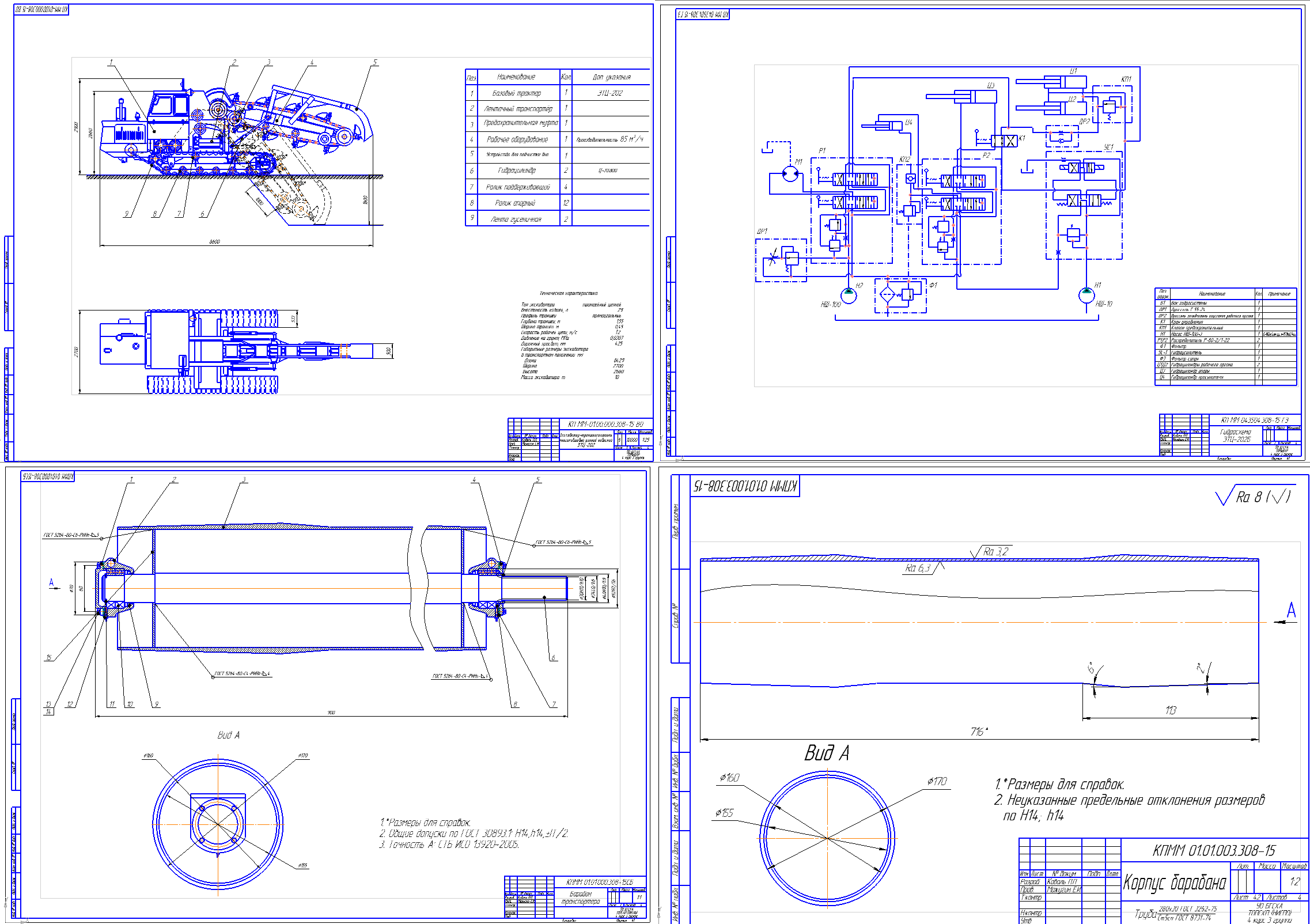The height and width of the screenshot is (924, 1310).
Task: Click the general tolerances note 2 on the Барабан транспортера sheet
Action: click(x=474, y=834)
